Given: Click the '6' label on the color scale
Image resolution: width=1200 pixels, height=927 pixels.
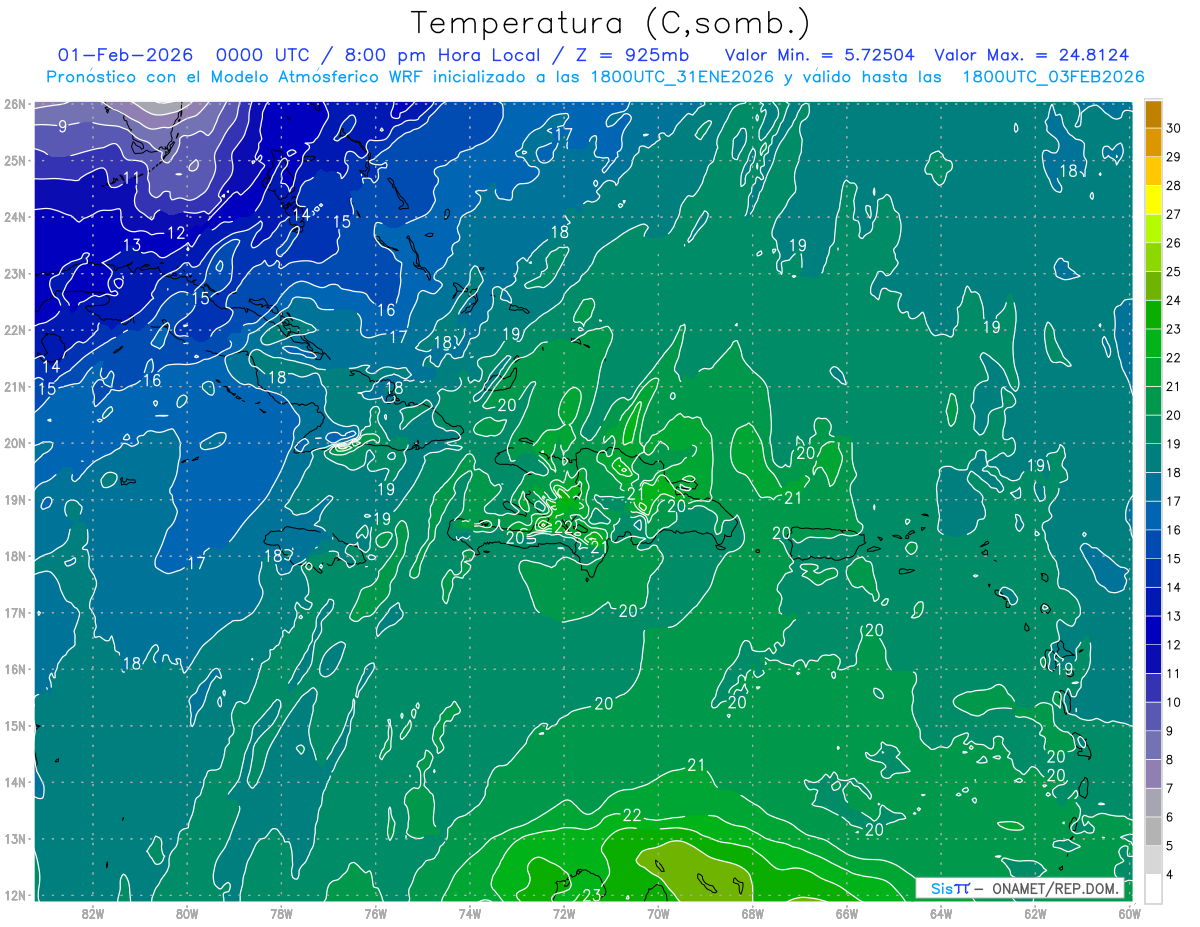Looking at the screenshot, I should coord(1171,817).
